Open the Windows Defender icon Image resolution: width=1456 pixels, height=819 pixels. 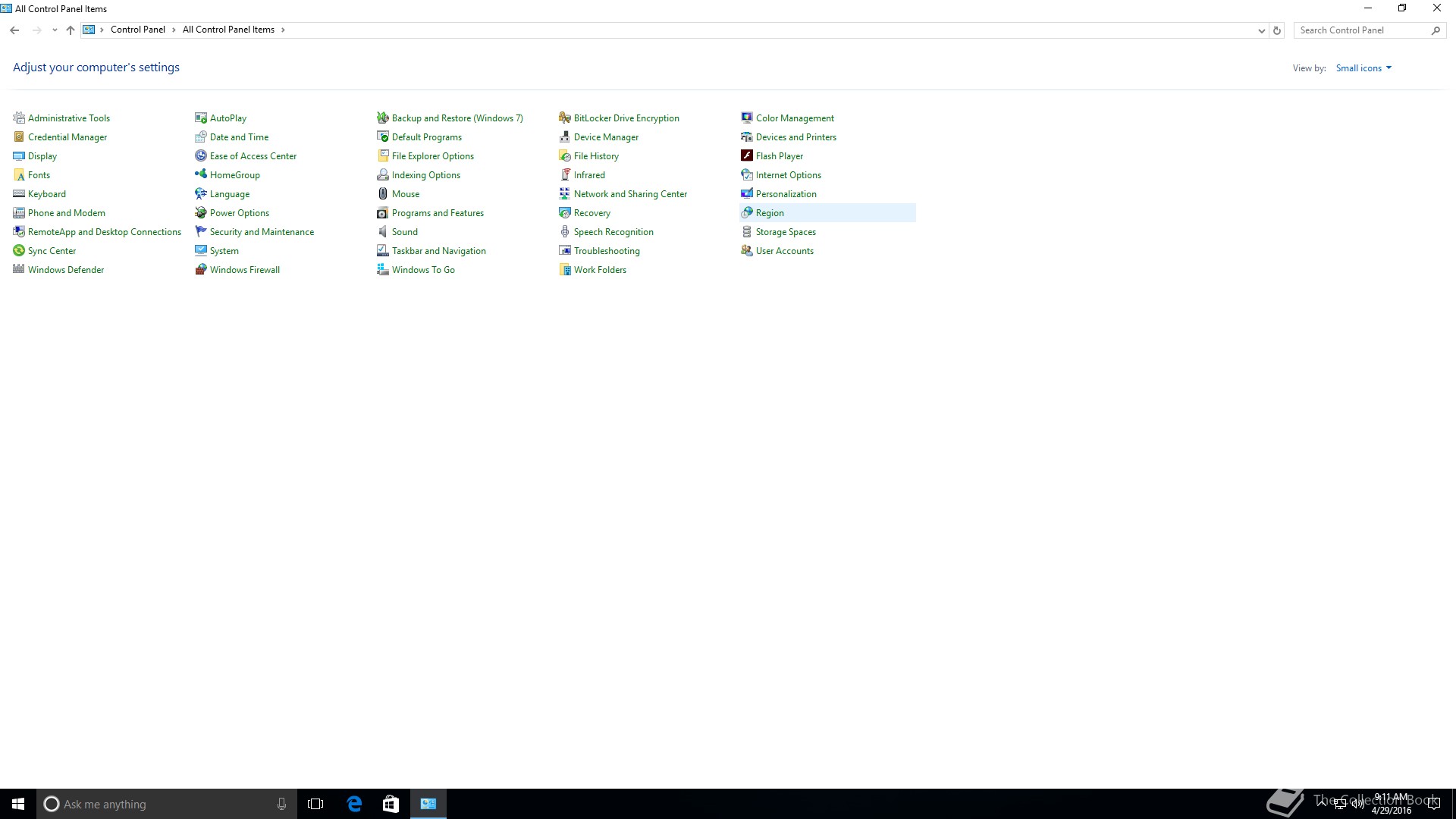point(19,269)
